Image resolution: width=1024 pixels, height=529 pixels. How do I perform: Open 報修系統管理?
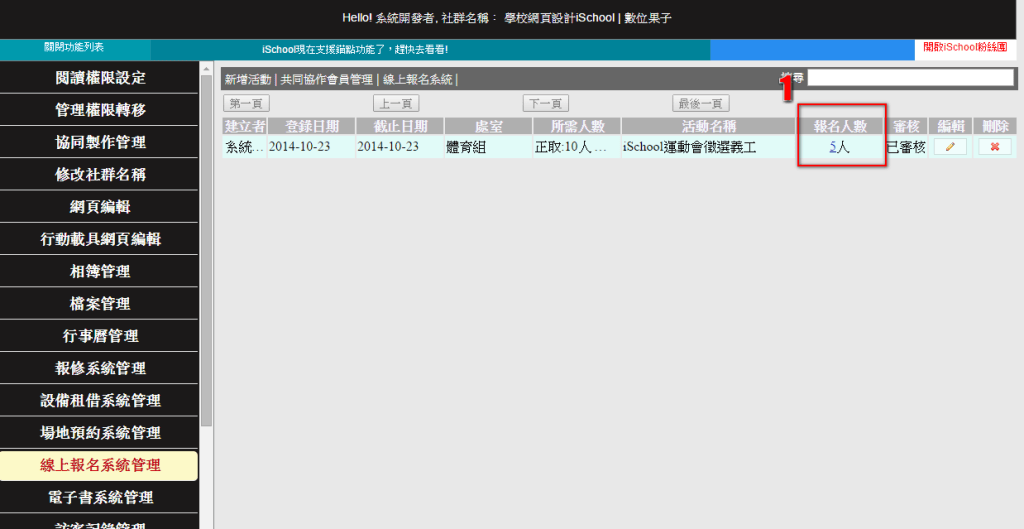point(100,368)
